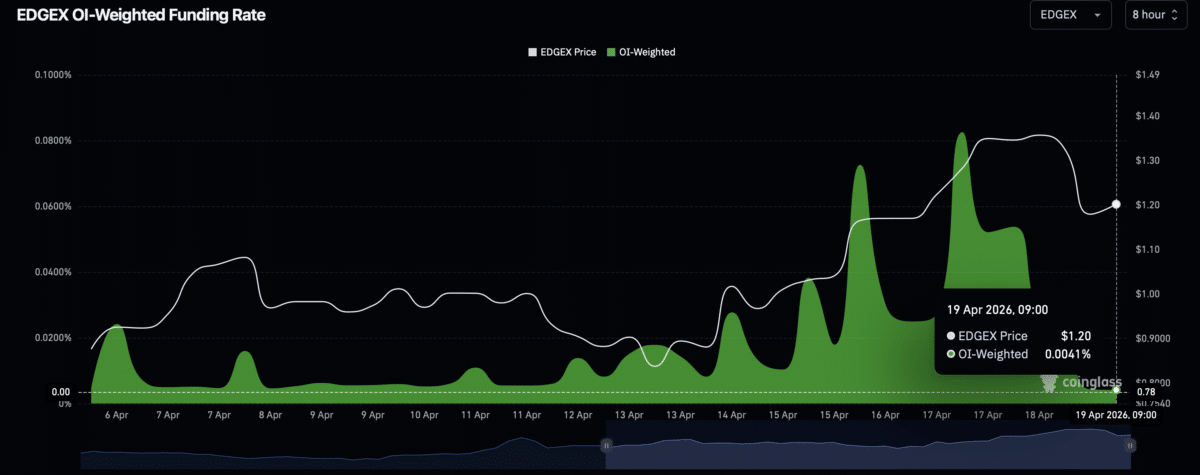Click the EDGEX OI-Weighted Funding Rate title
The height and width of the screenshot is (475, 1200).
click(141, 16)
